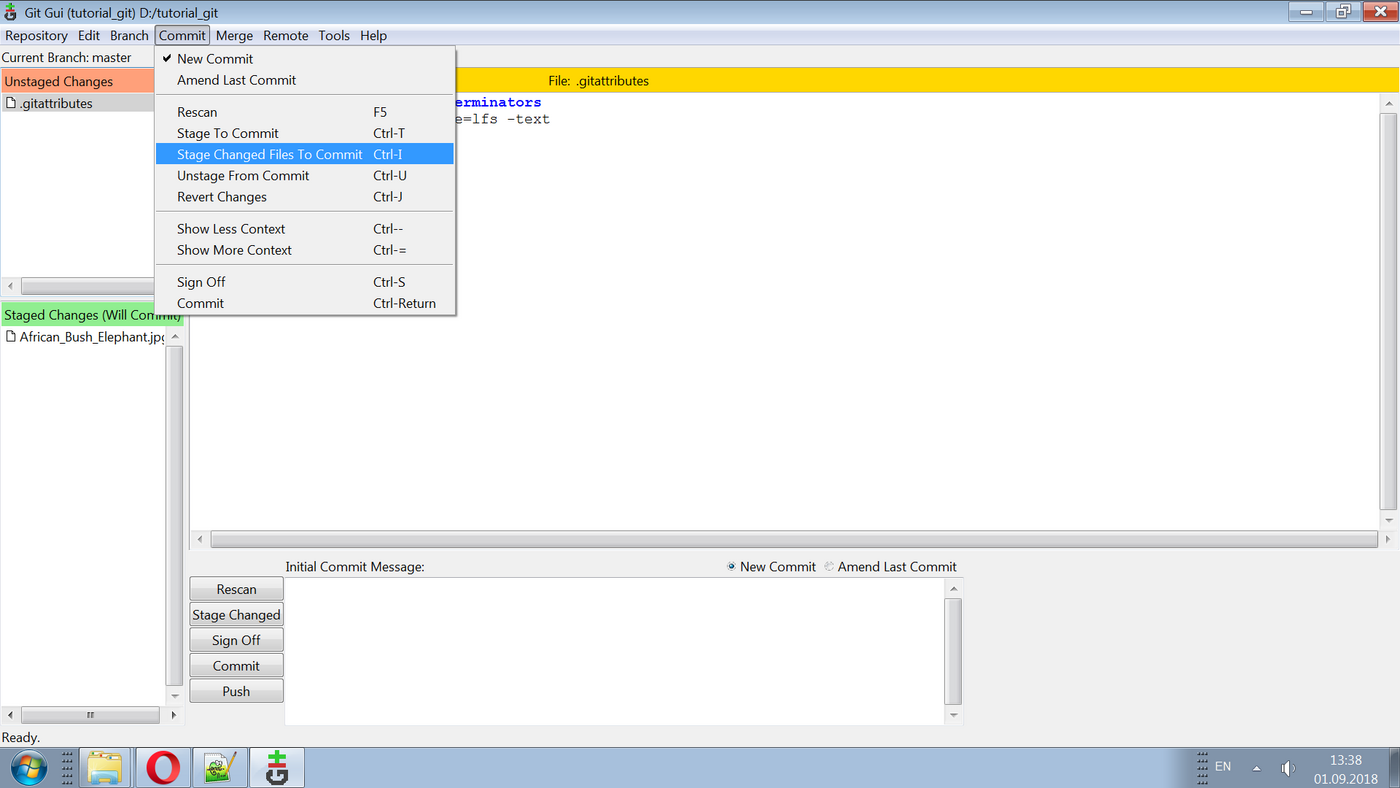1400x788 pixels.
Task: Click the African_Bush_Elephant.jpg file icon in Staged Changes
Action: (11, 337)
